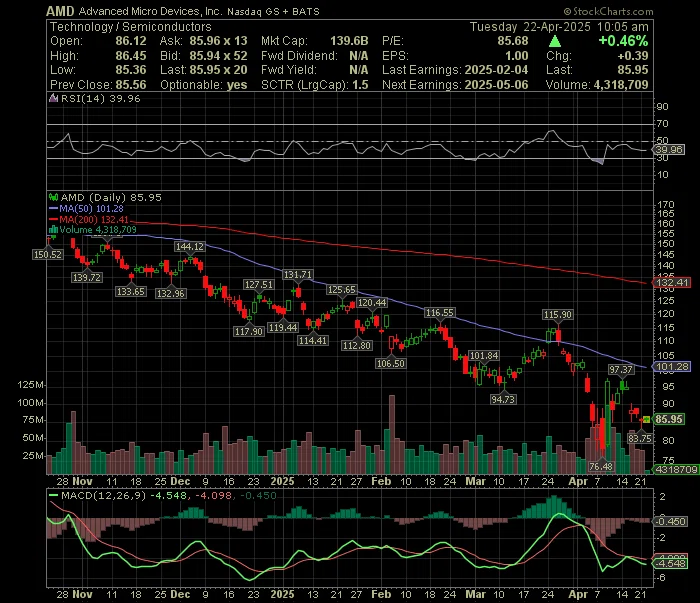
Task: Click the 116.55 high annotation label
Action: (440, 313)
